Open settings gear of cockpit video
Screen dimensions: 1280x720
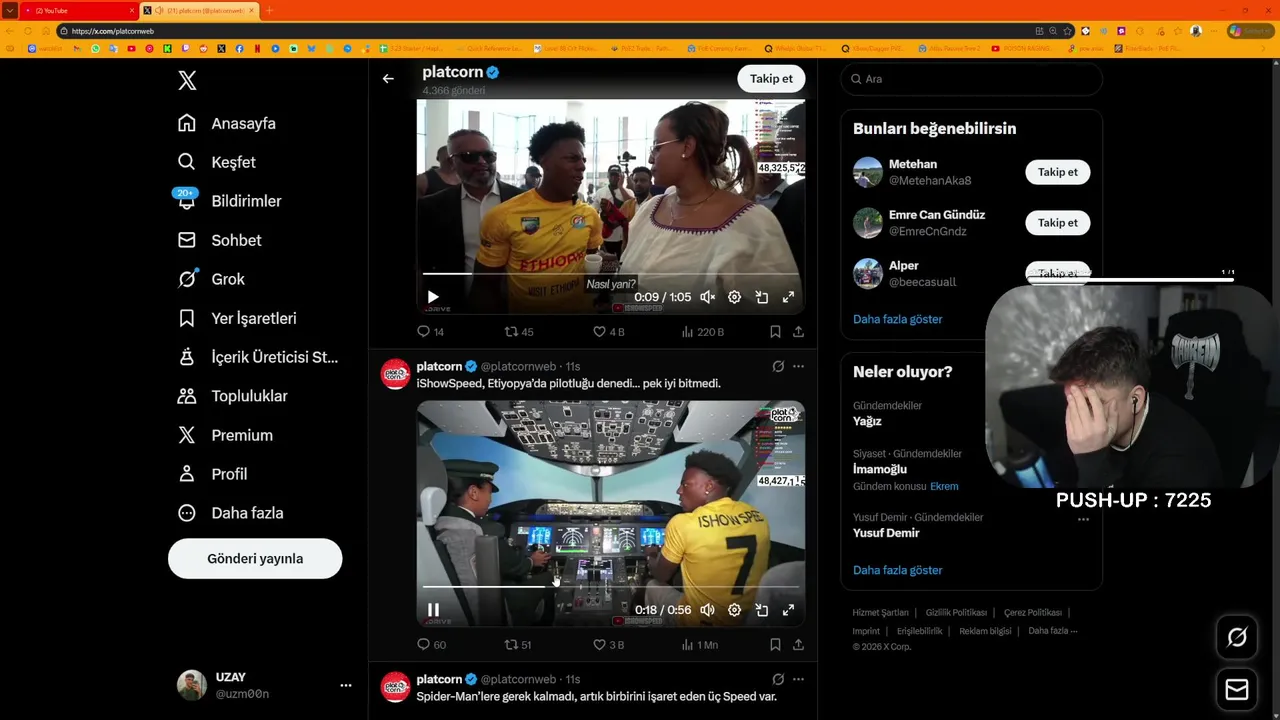pyautogui.click(x=734, y=610)
